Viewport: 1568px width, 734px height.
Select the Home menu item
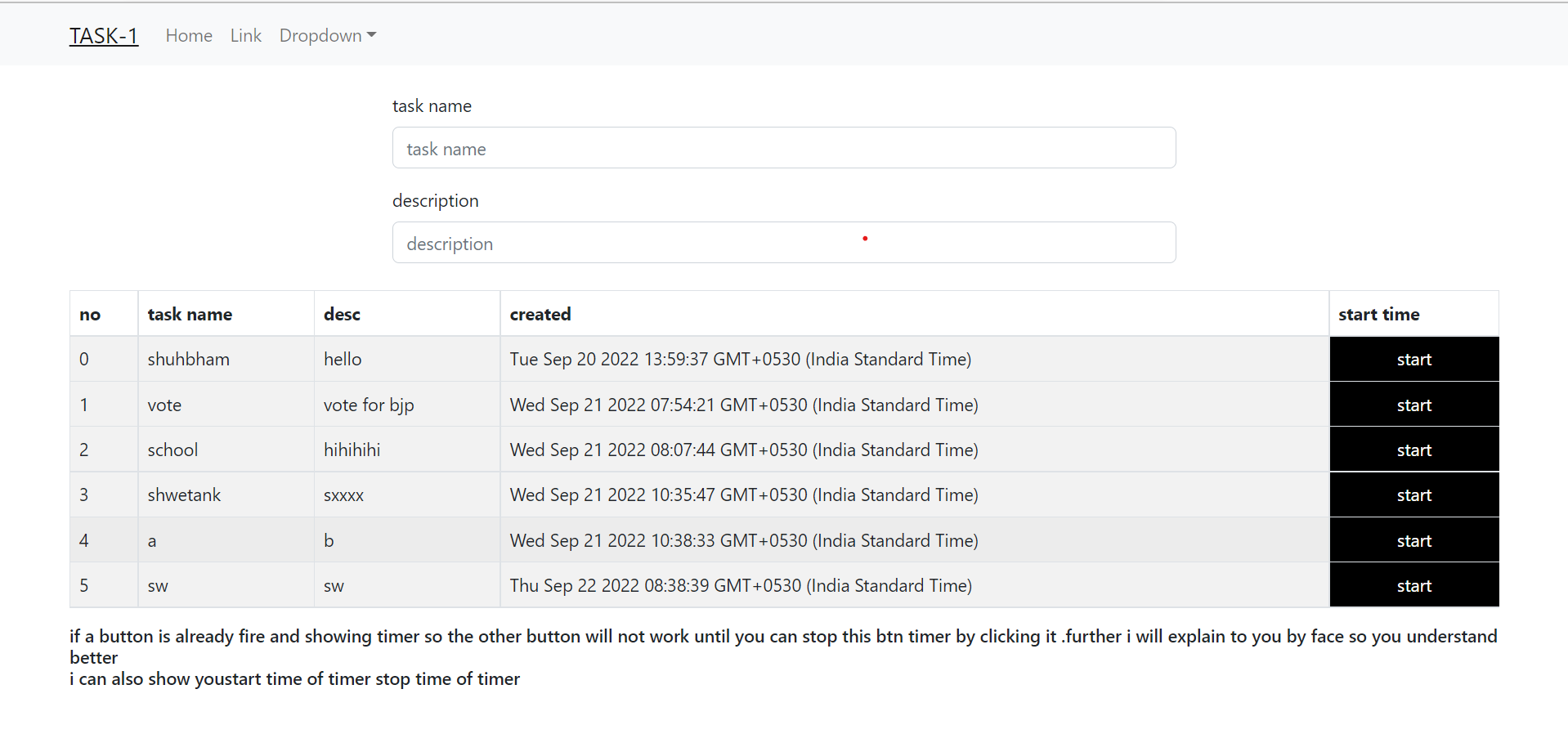[x=188, y=35]
